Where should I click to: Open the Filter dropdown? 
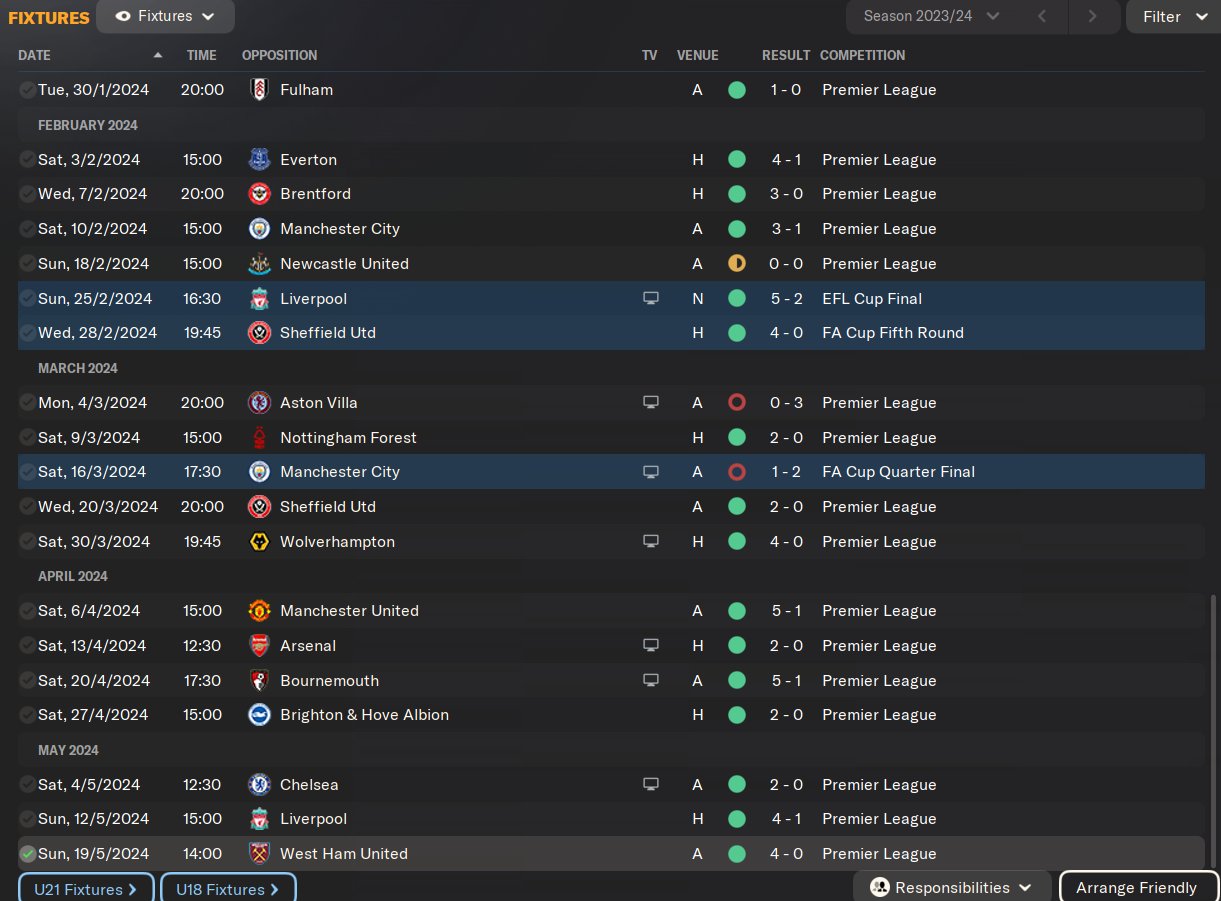[1173, 16]
